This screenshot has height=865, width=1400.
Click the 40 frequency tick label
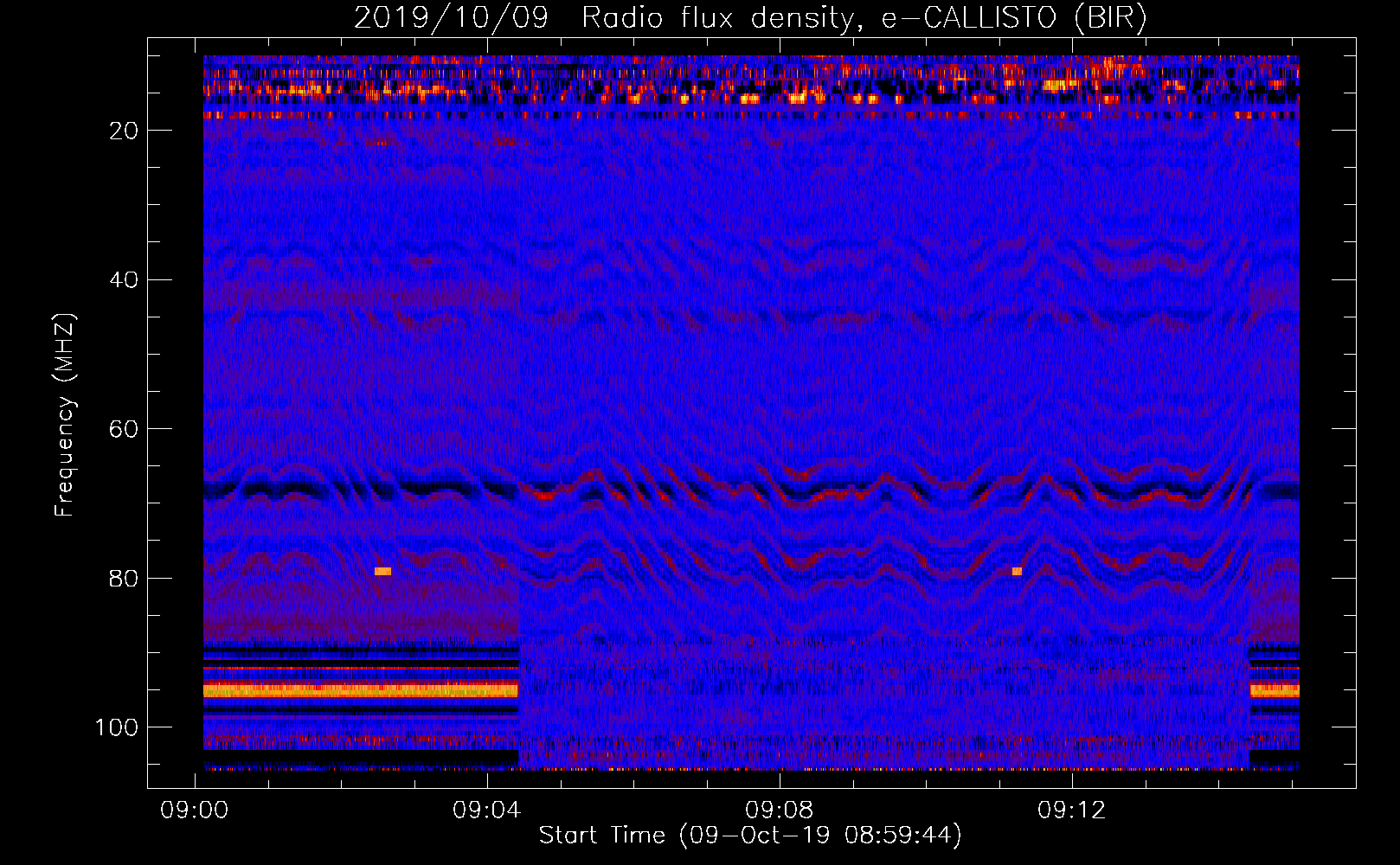[125, 280]
